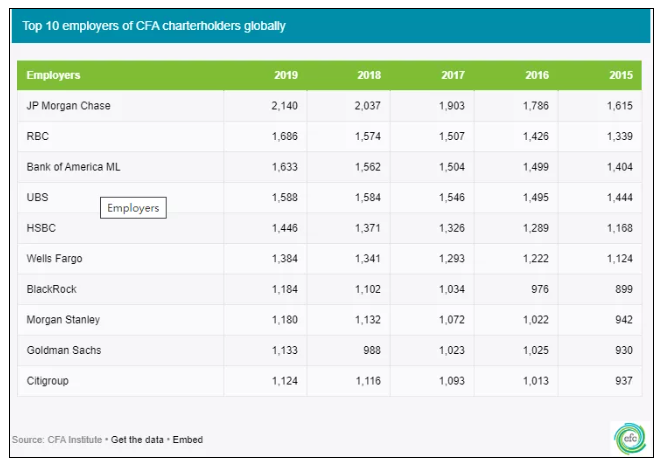Select UBS 2017 value 1,546
Screen dimensions: 665x467
coord(452,197)
